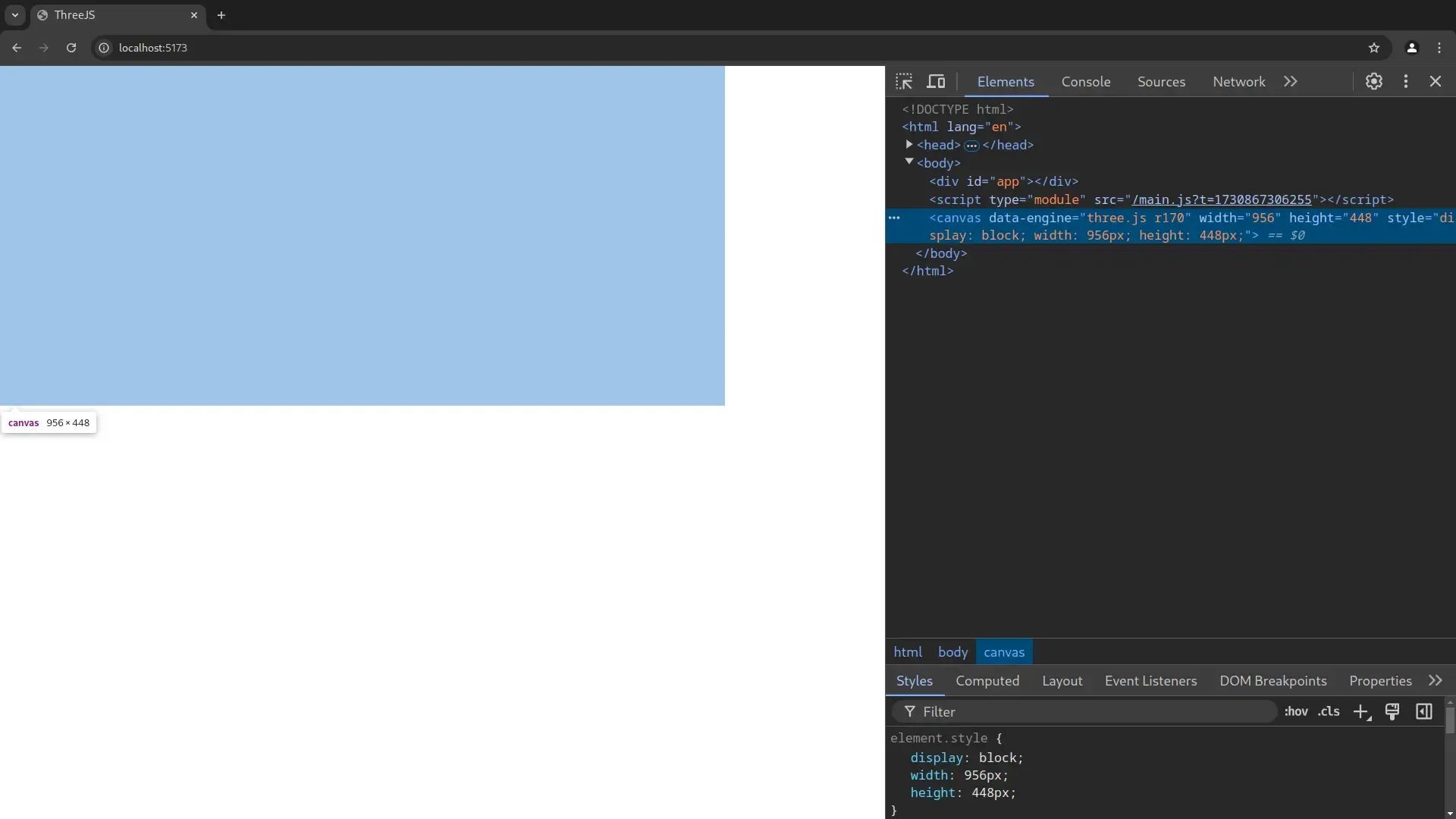Show more DevTools tabs chevron

pos(1291,82)
